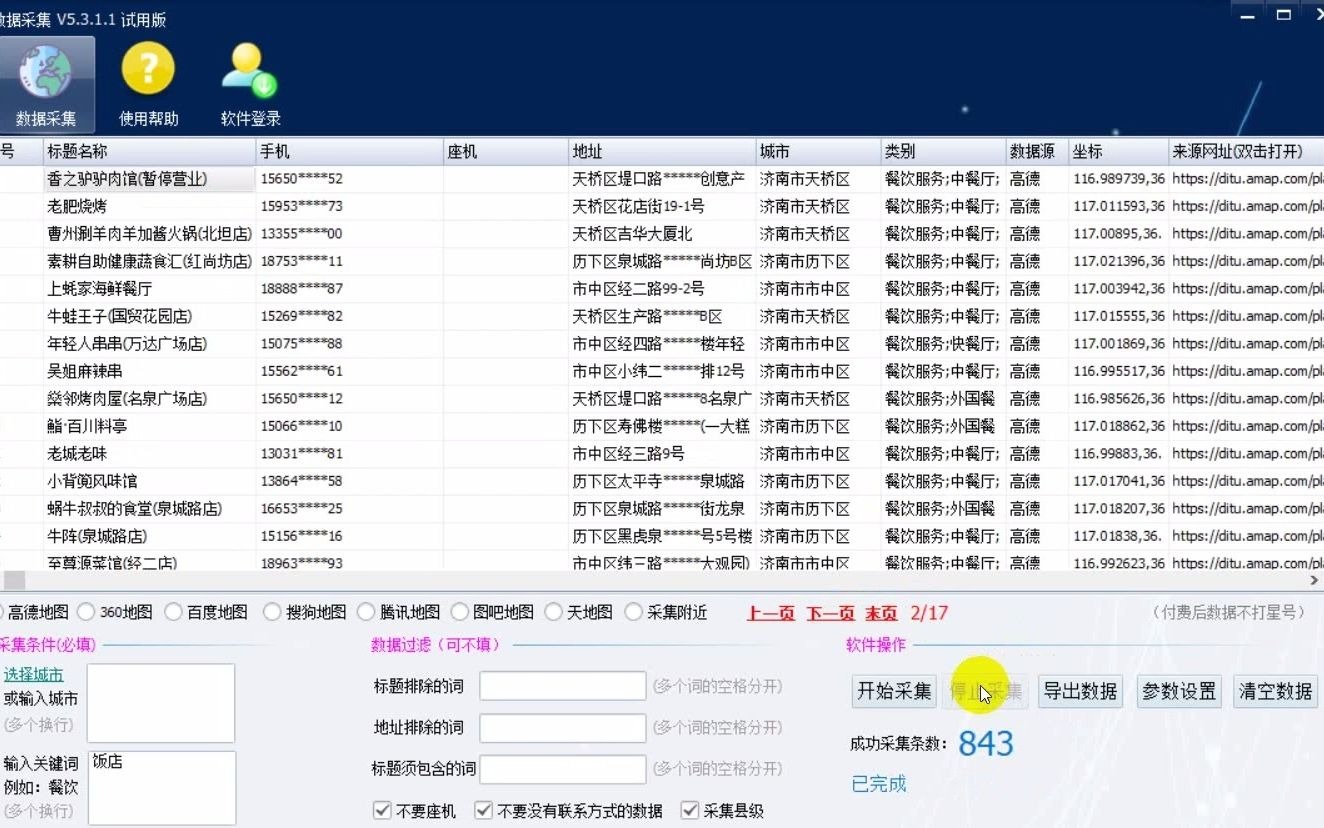Go to previous page via 上一页 link
The height and width of the screenshot is (828, 1324).
point(771,613)
